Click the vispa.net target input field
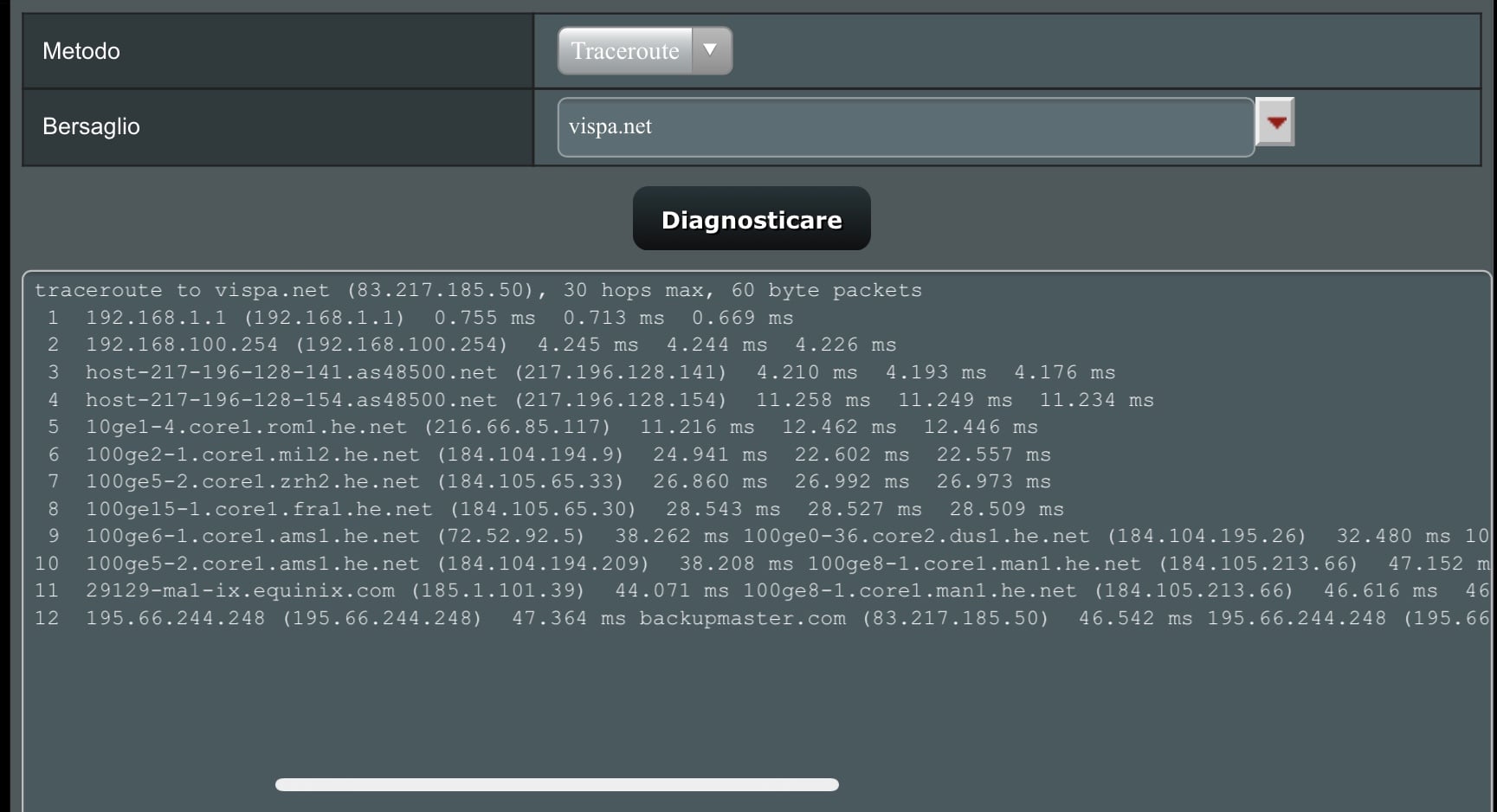Screen dimensions: 1497x812 (x=906, y=127)
